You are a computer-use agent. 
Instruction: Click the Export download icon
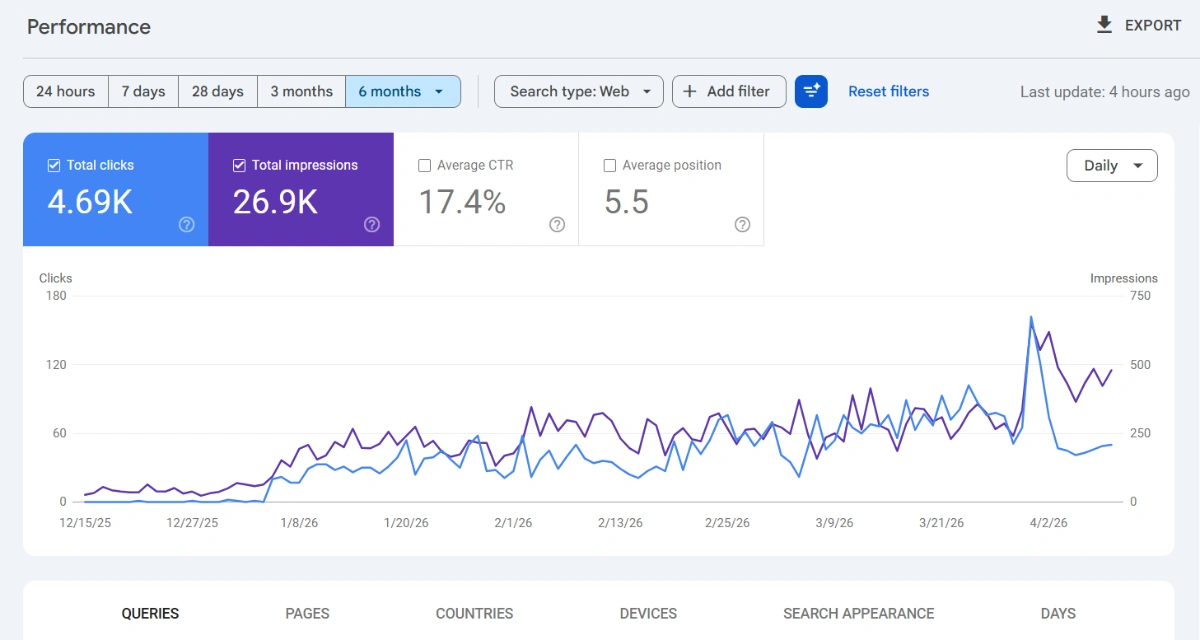tap(1104, 25)
